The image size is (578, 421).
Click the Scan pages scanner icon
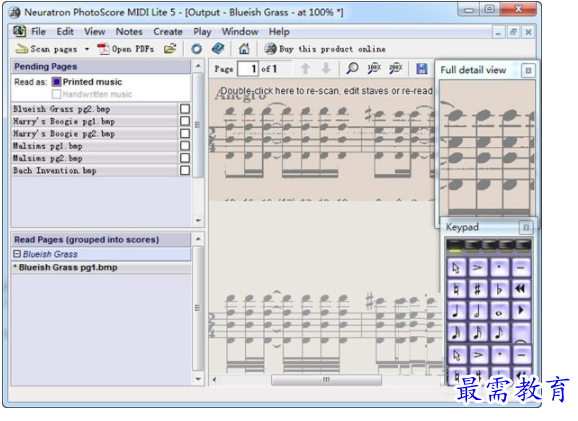(22, 49)
